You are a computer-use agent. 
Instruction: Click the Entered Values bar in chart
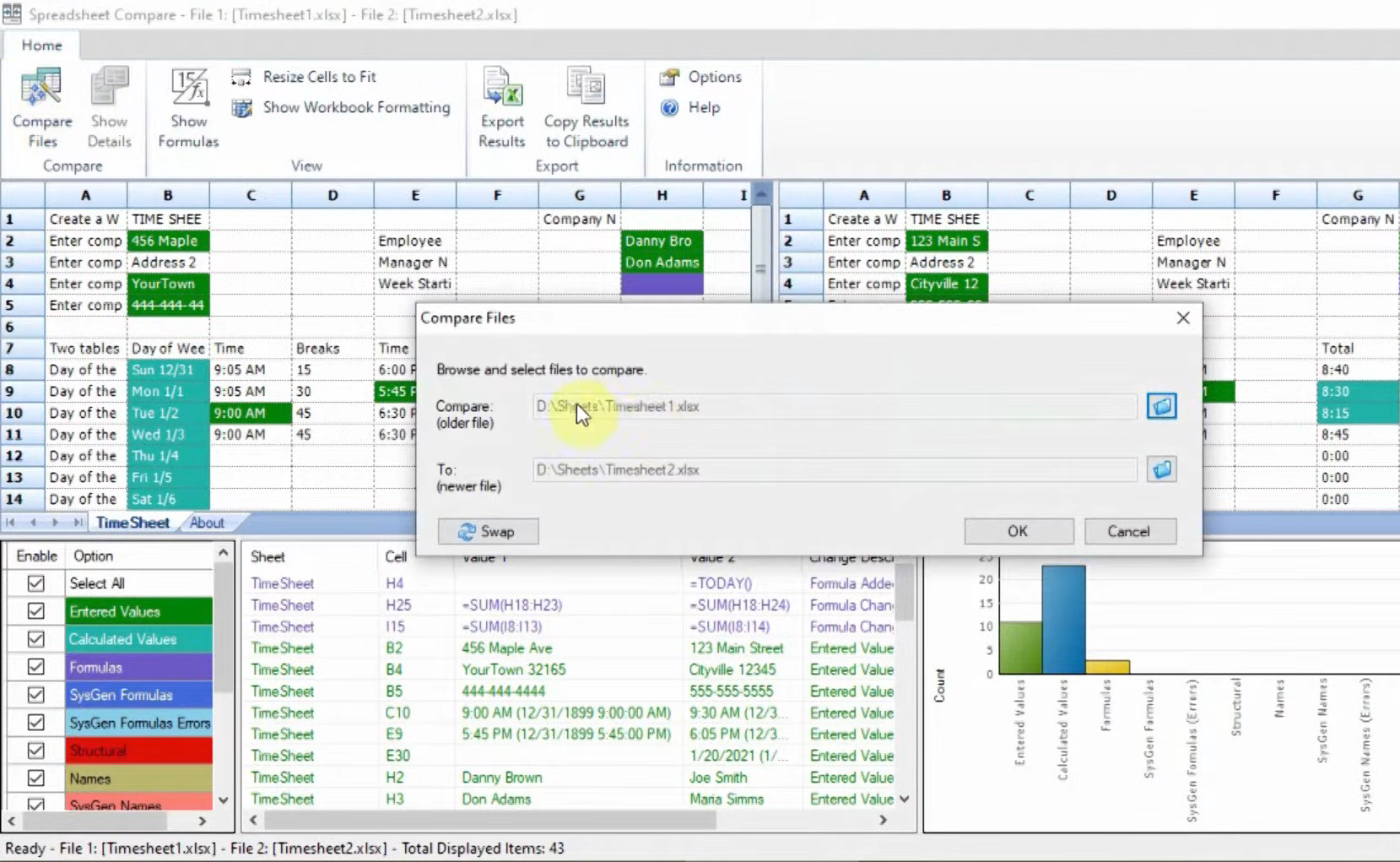(1020, 648)
